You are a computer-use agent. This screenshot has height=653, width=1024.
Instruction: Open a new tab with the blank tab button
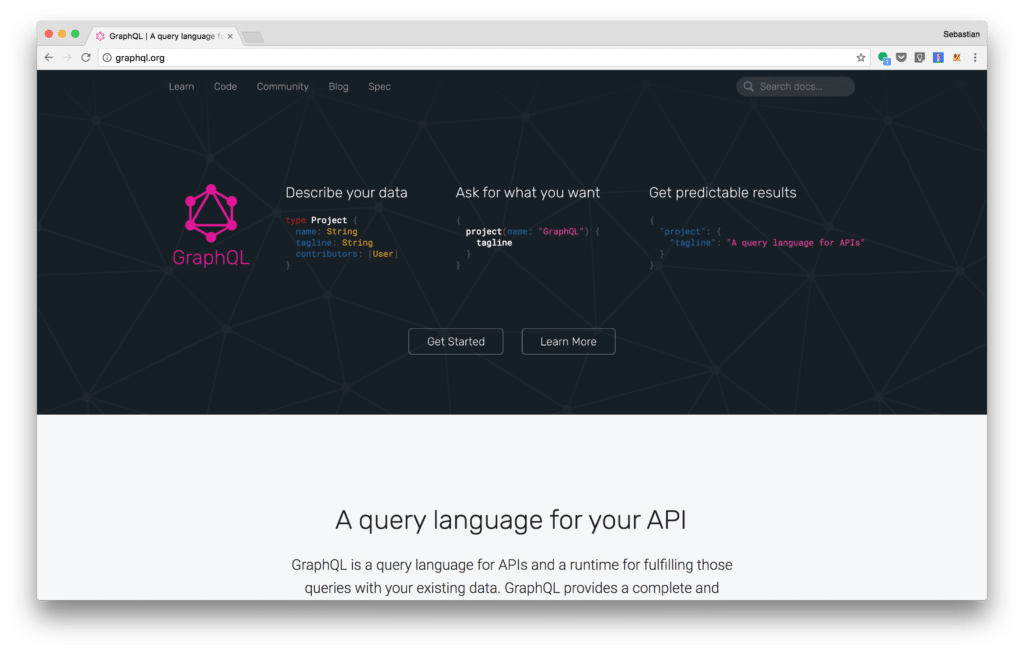[253, 37]
